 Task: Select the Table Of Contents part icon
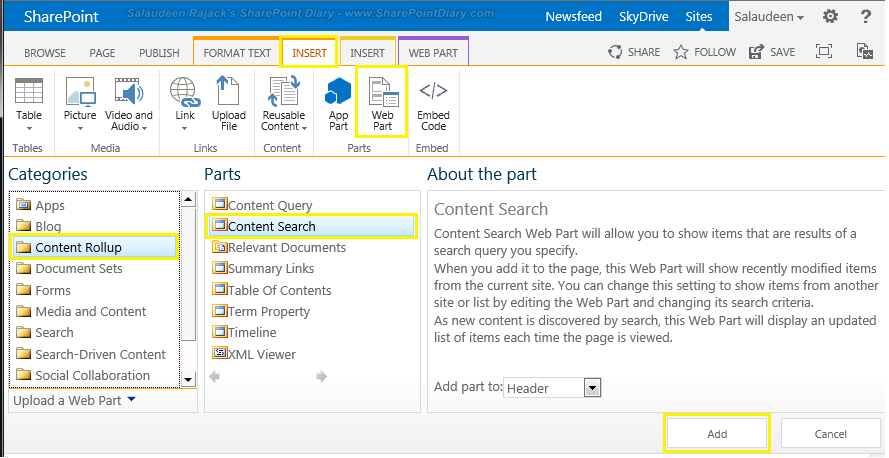click(x=219, y=289)
